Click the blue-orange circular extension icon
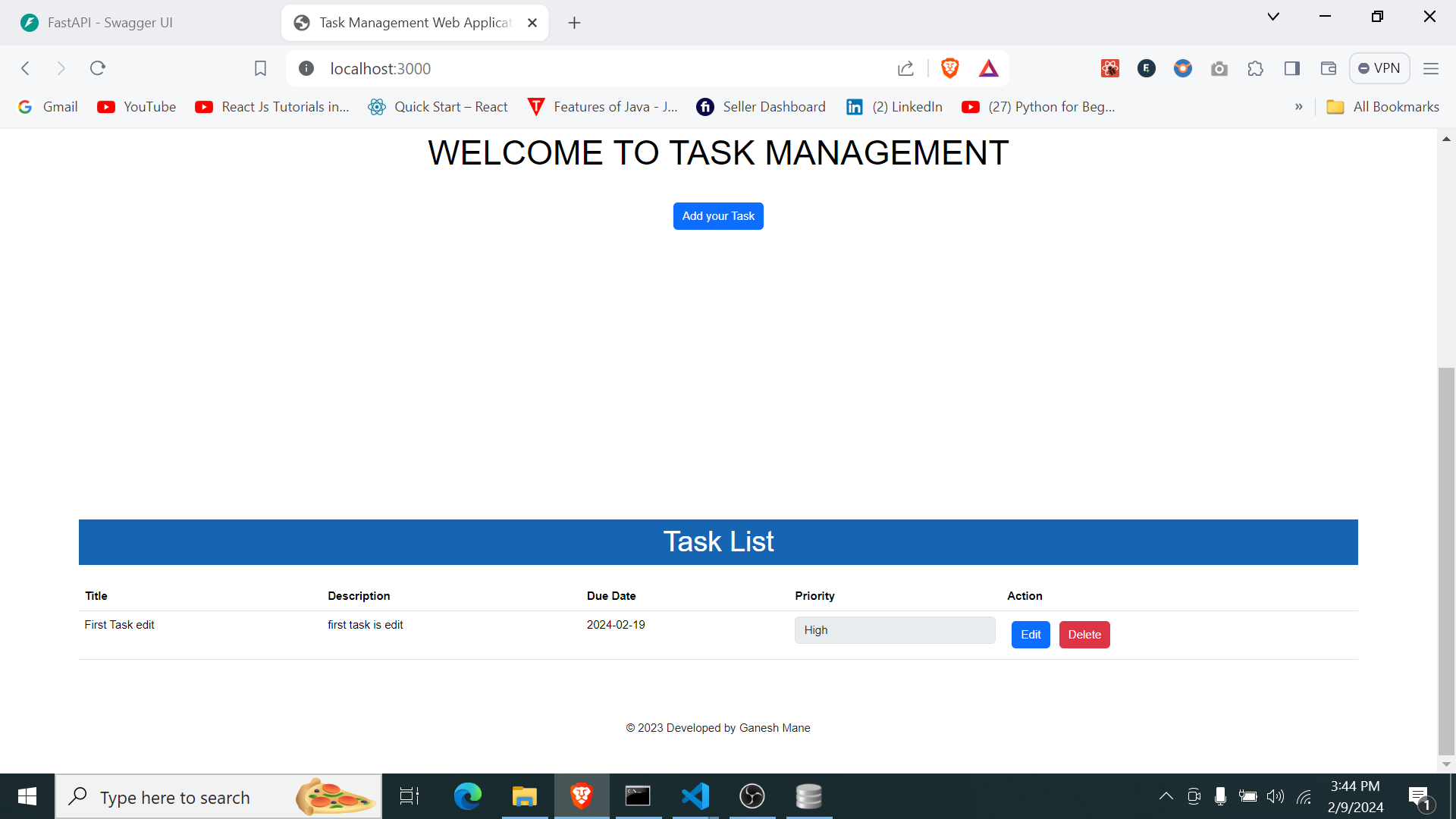The image size is (1456, 819). point(1183,68)
